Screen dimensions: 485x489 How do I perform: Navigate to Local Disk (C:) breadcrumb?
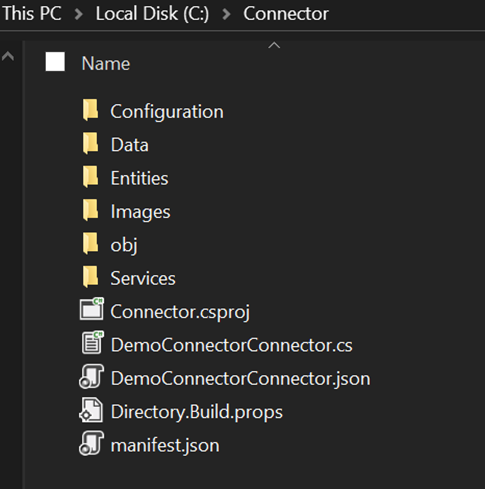(152, 14)
